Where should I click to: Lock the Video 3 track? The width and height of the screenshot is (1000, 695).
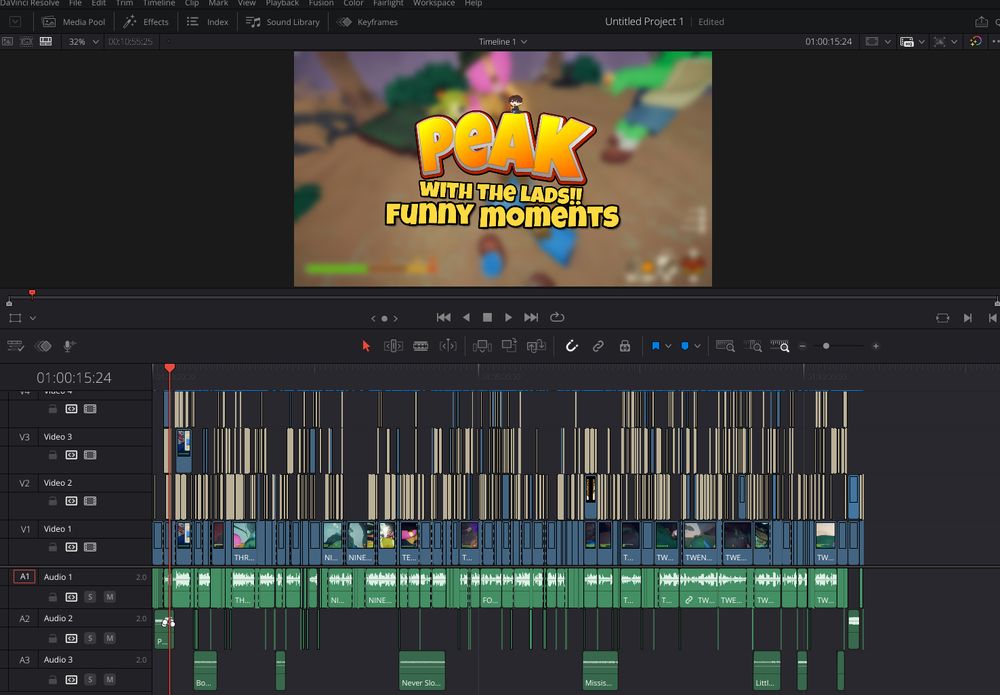click(x=53, y=455)
